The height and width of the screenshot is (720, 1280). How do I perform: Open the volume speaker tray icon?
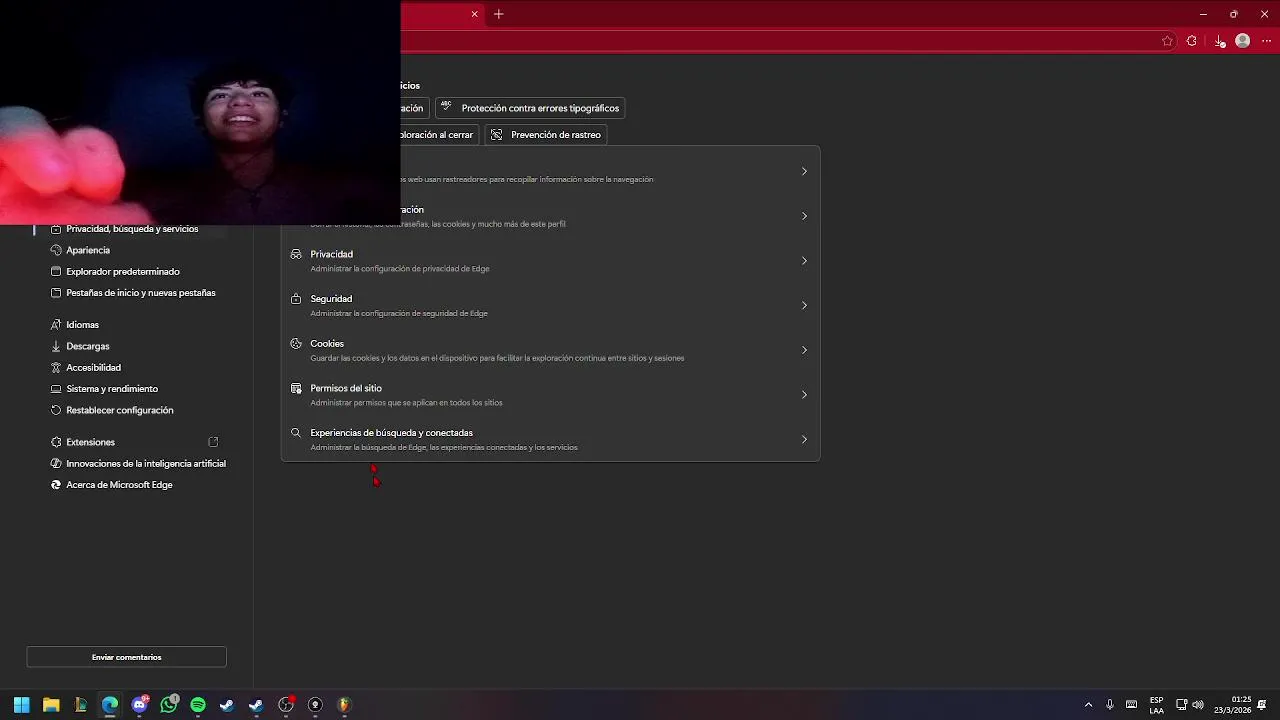coord(1198,705)
